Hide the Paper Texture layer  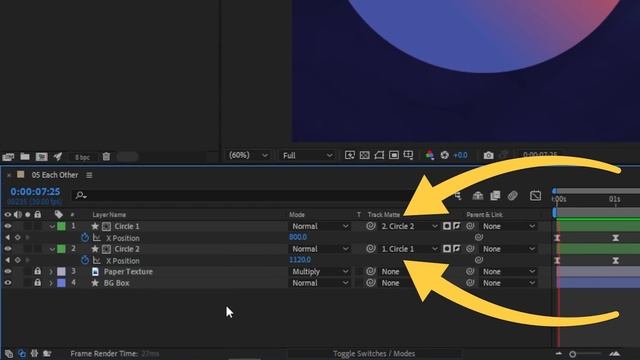tap(8, 271)
